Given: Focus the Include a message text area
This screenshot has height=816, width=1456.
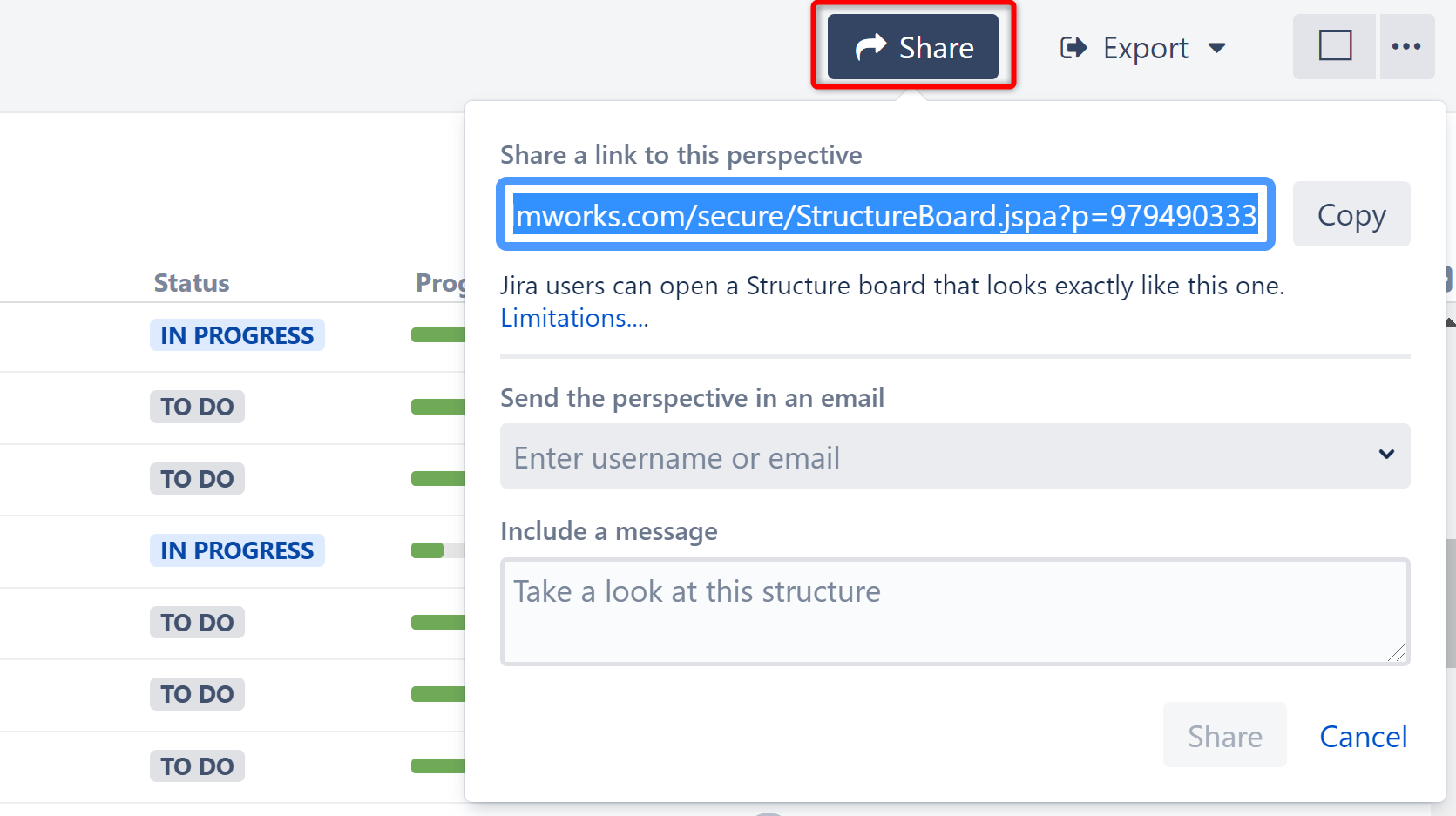Looking at the screenshot, I should pos(954,611).
